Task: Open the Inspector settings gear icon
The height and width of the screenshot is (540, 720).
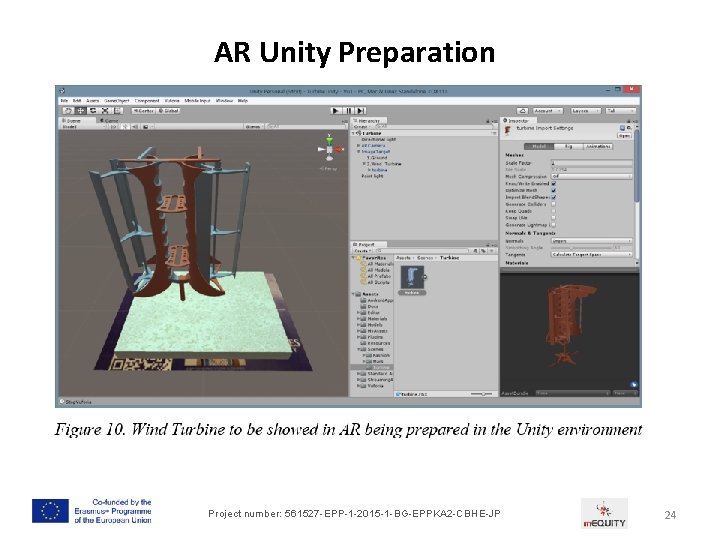Action: pyautogui.click(x=629, y=128)
